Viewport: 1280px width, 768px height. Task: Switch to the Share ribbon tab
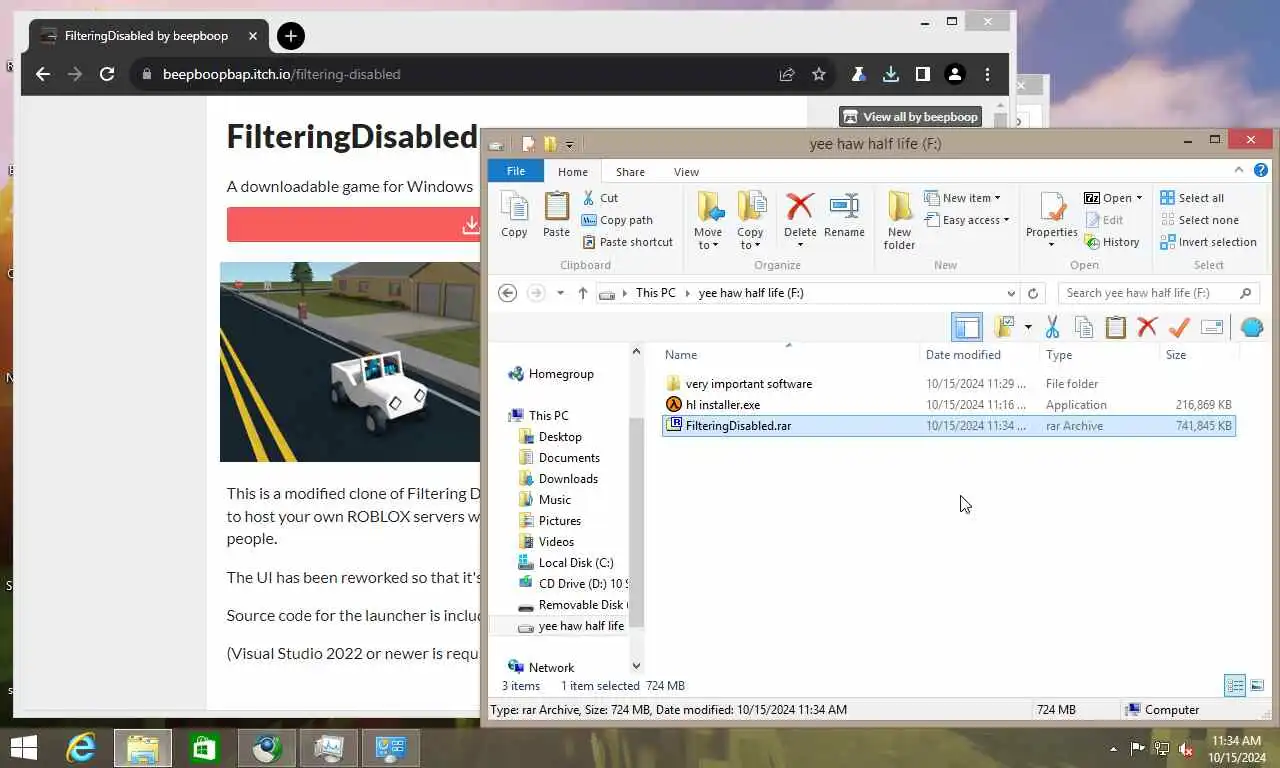(x=630, y=172)
